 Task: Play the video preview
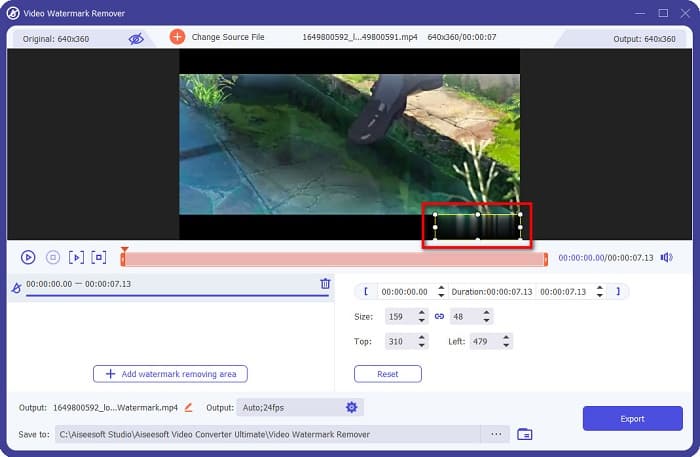(x=28, y=258)
